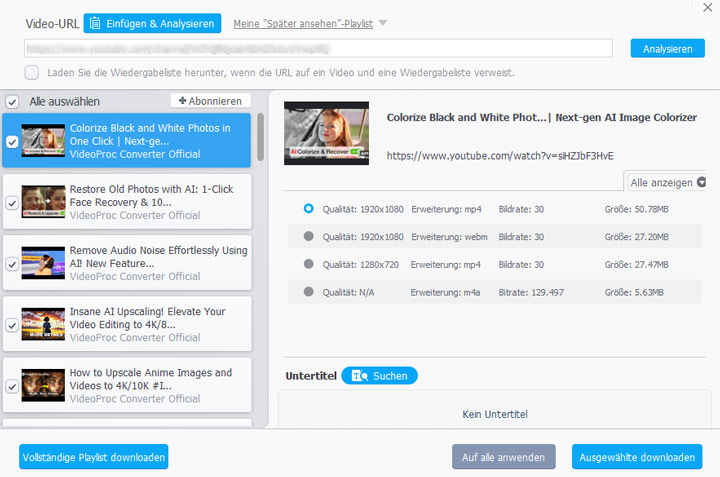
Task: Click the paste clipboard icon in Einfügen & Analysieren
Action: (95, 23)
